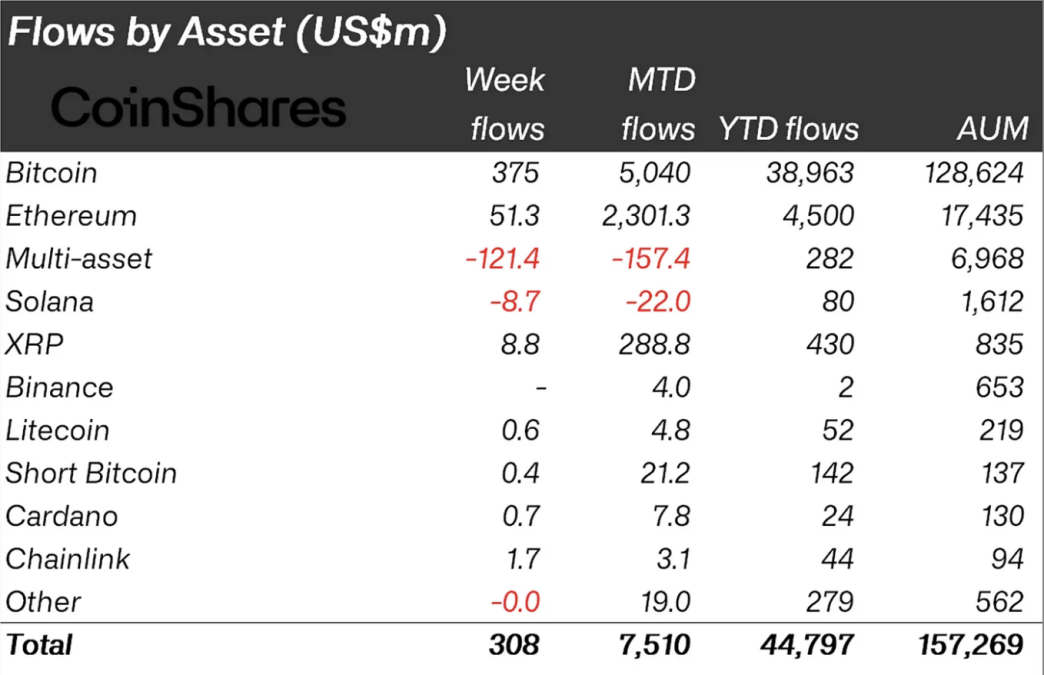Select the Week flows column header

coord(505,104)
